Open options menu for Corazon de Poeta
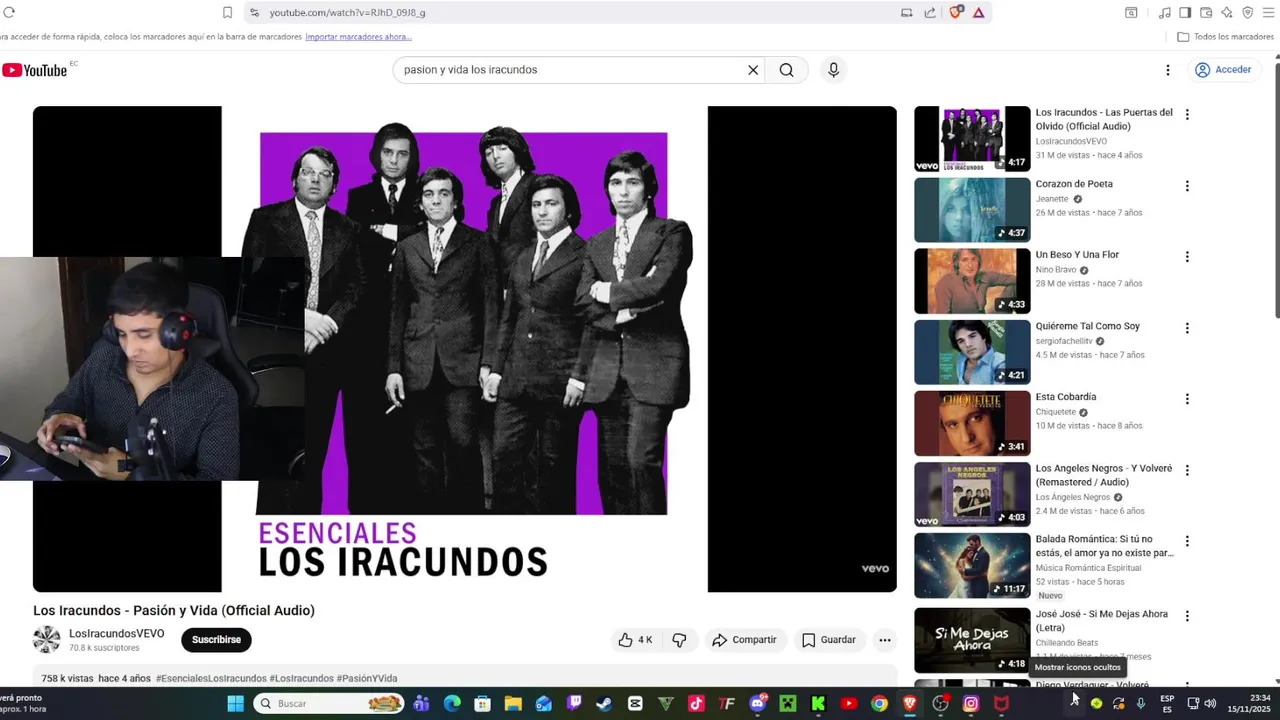The width and height of the screenshot is (1280, 720). click(x=1187, y=186)
